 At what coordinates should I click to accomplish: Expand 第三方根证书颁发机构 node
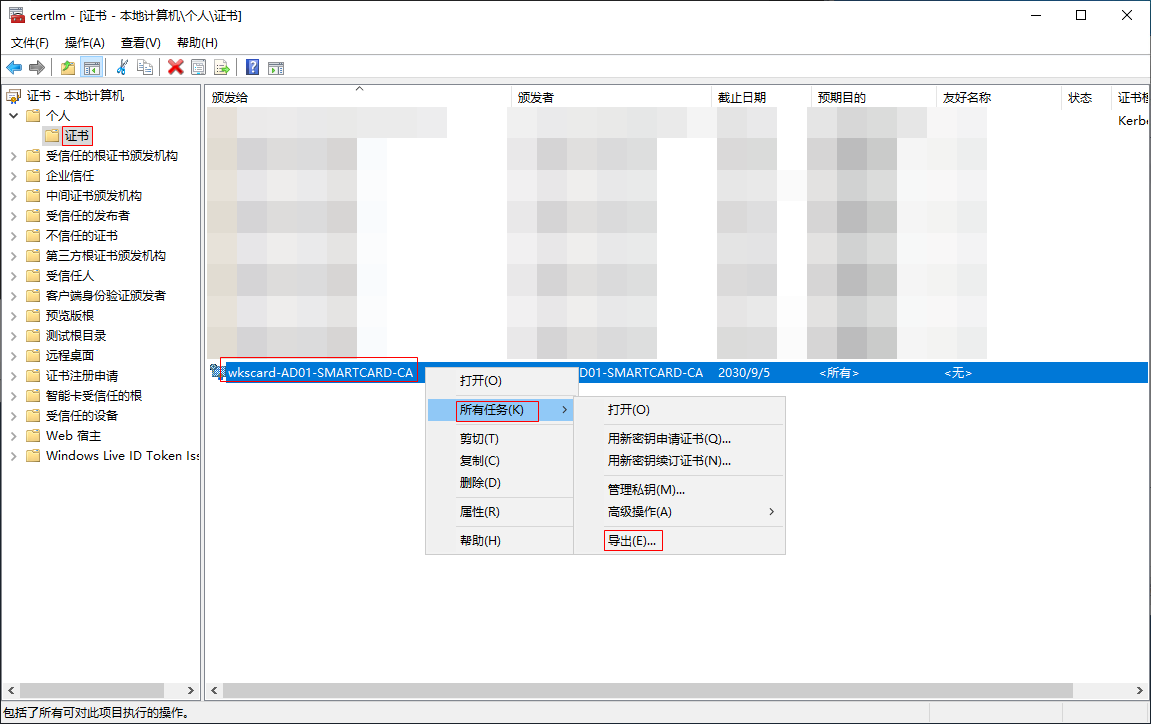(x=13, y=256)
